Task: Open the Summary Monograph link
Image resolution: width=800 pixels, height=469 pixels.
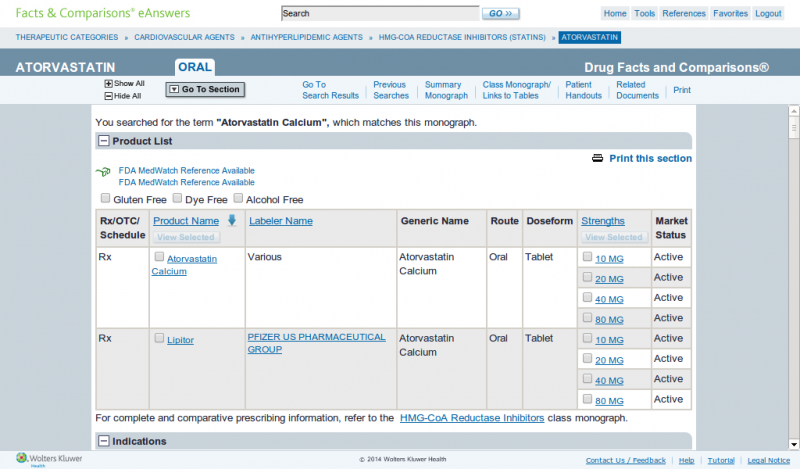Action: pyautogui.click(x=446, y=90)
